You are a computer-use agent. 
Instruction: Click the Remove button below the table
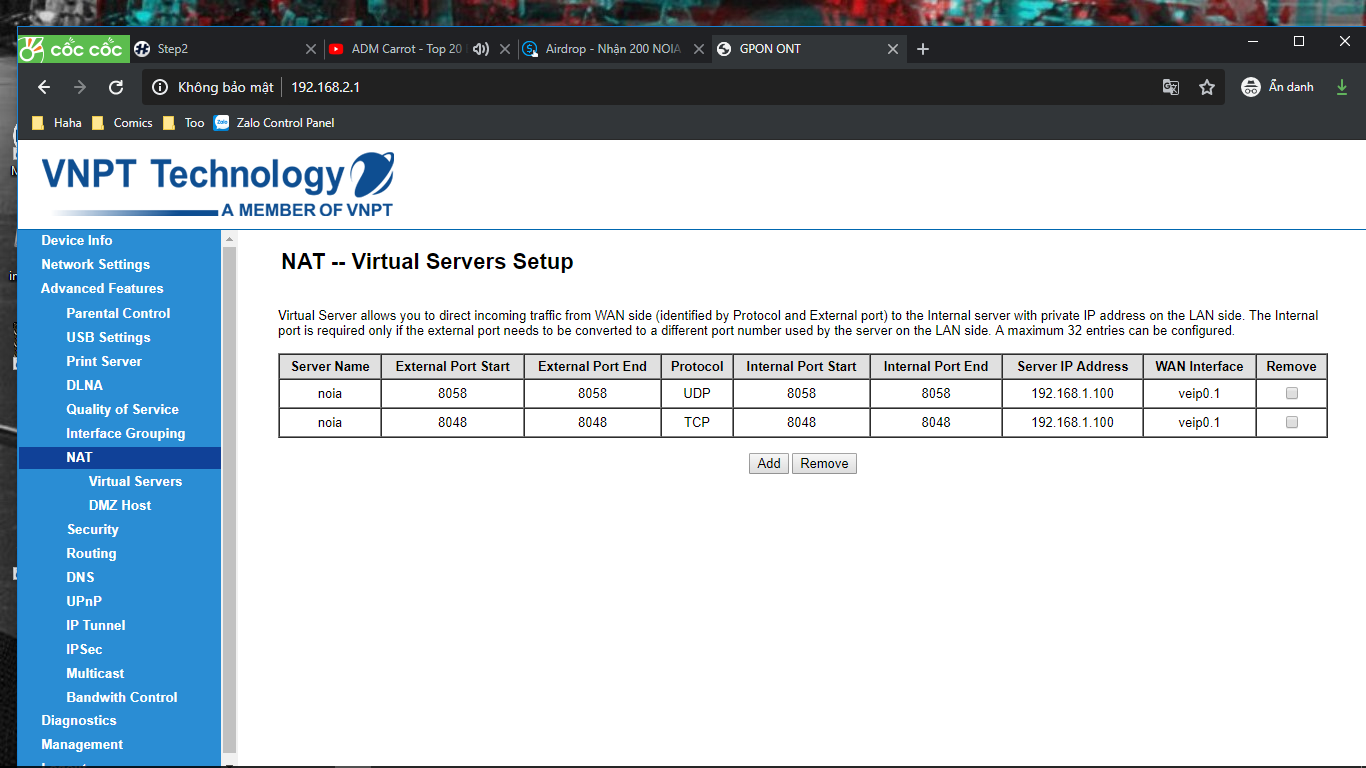tap(824, 463)
